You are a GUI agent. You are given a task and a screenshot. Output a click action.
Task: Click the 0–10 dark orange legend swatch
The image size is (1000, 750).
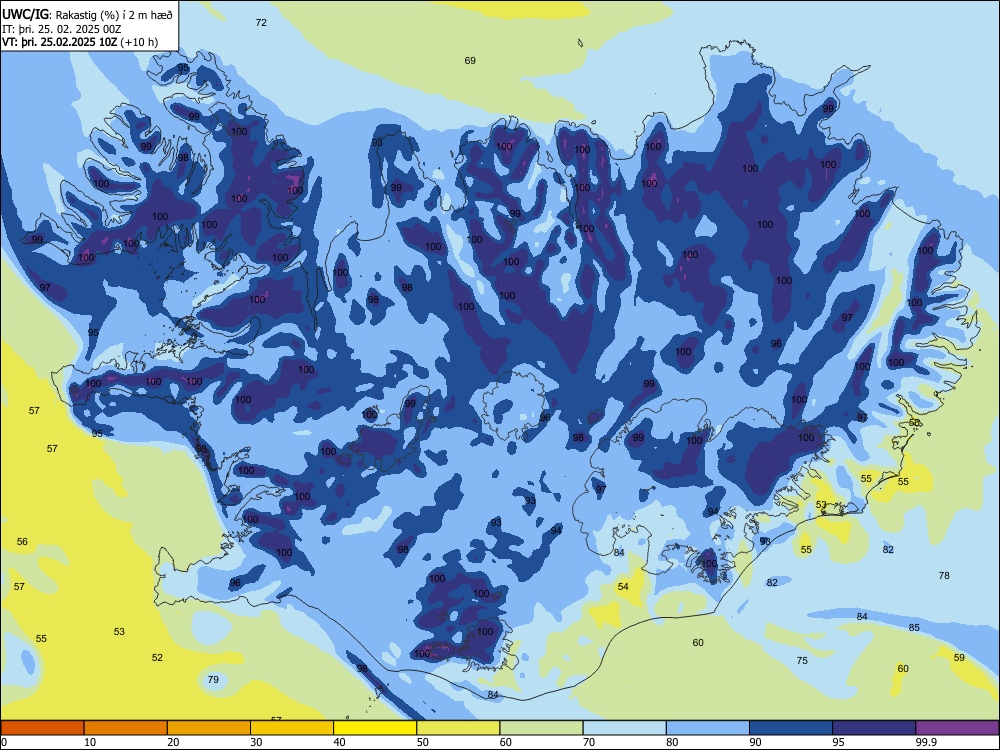pyautogui.click(x=42, y=728)
